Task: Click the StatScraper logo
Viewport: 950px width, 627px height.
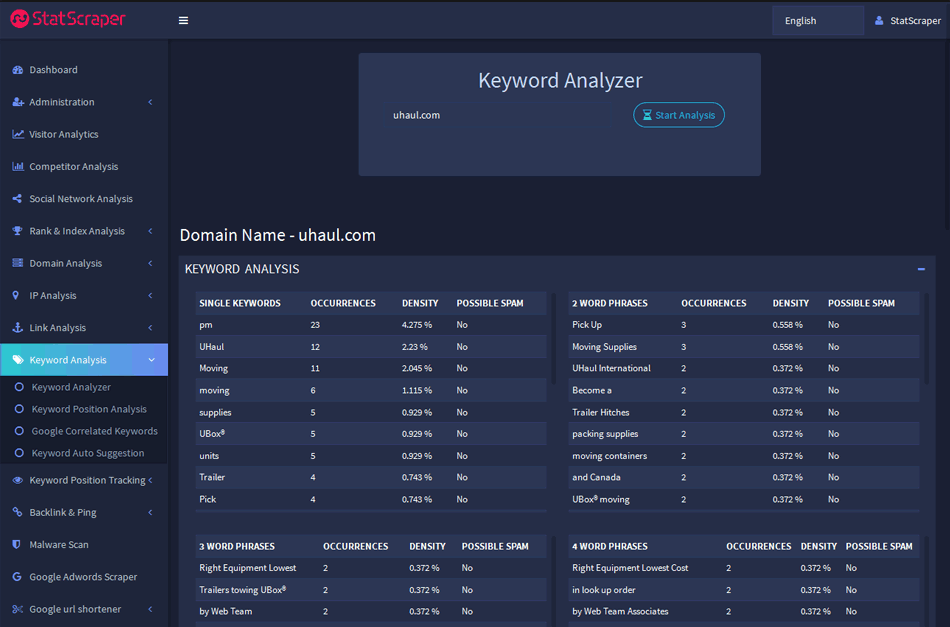Action: tap(68, 19)
